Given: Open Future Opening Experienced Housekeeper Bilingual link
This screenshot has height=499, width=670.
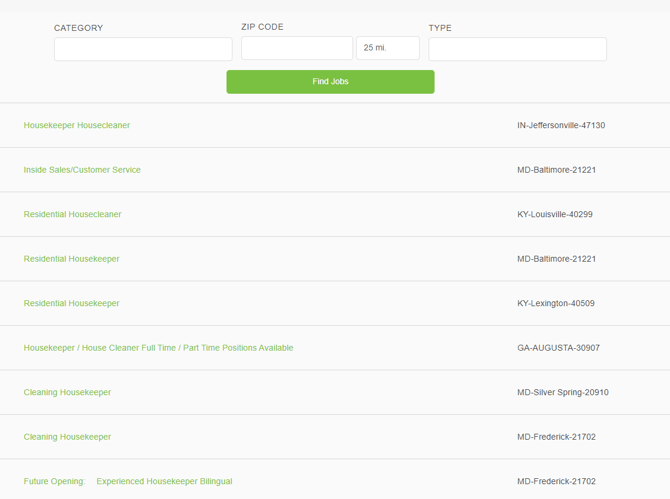Looking at the screenshot, I should (128, 482).
